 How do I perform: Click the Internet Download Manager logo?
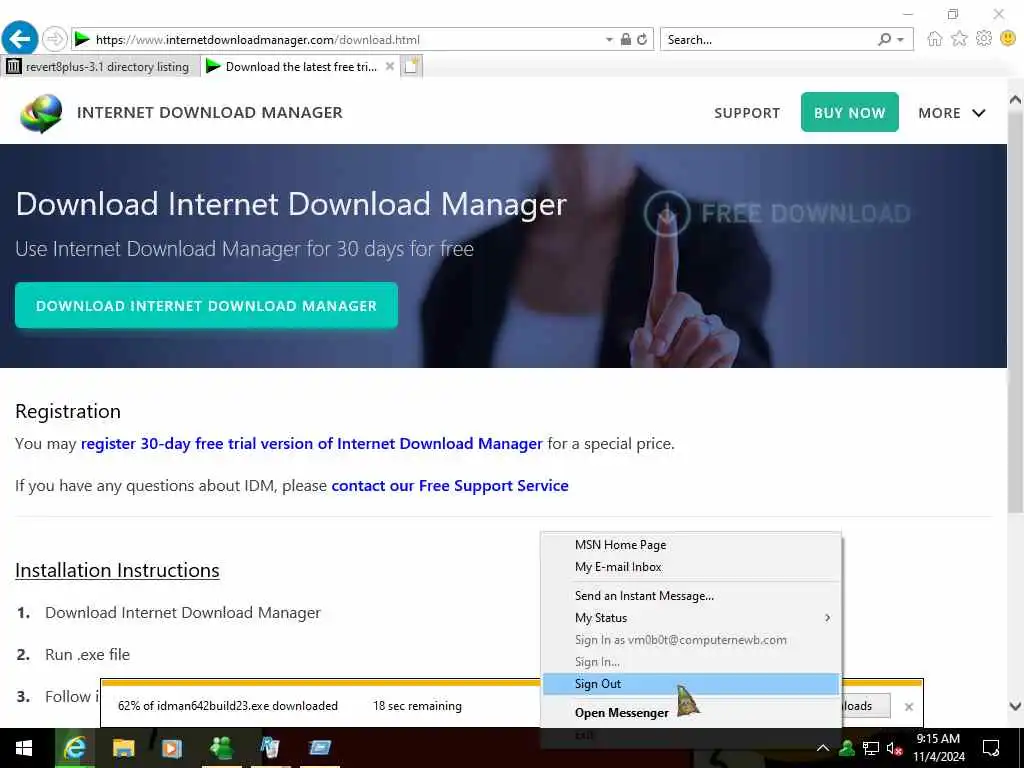[41, 112]
